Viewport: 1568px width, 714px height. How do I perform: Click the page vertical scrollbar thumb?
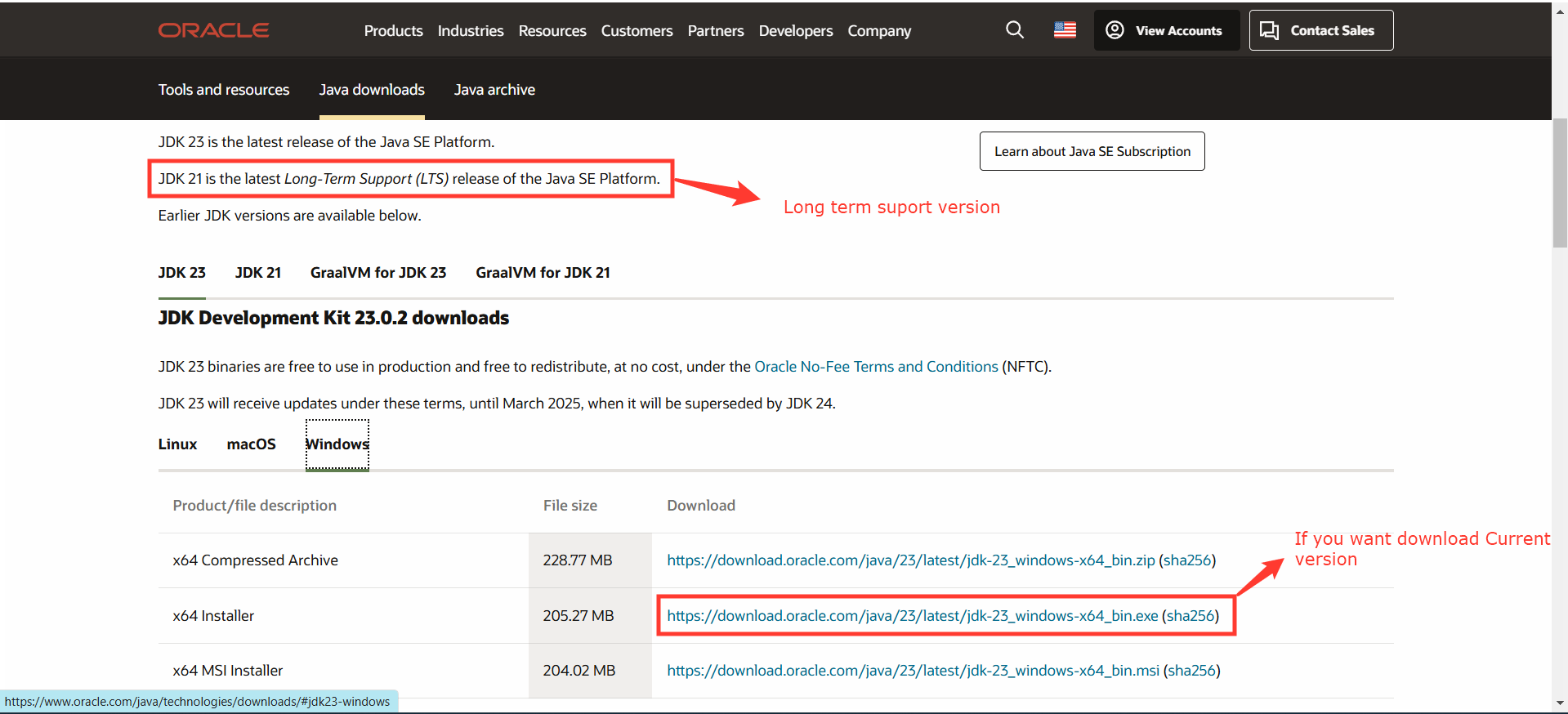pos(1560,182)
